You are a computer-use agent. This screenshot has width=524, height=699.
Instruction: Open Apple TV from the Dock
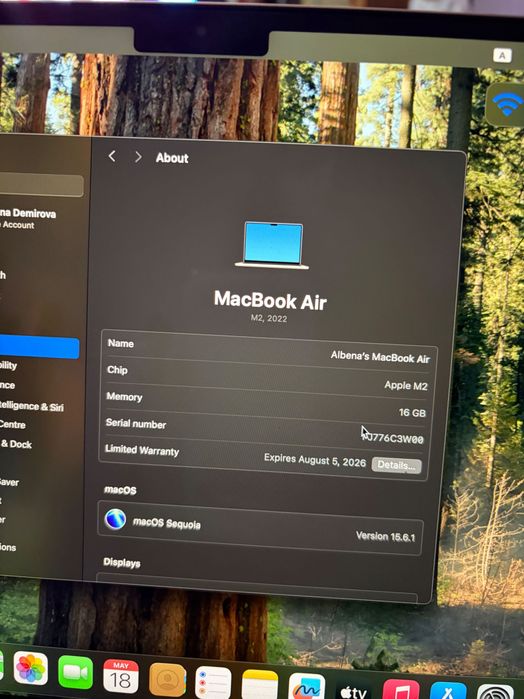click(x=353, y=689)
